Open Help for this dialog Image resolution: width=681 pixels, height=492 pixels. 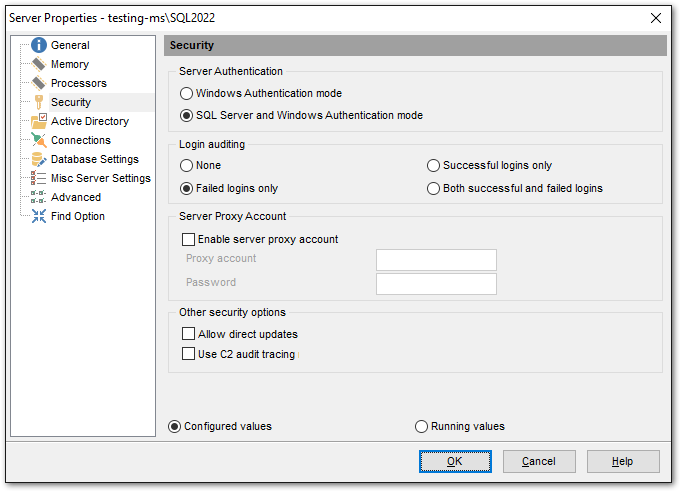tap(623, 461)
